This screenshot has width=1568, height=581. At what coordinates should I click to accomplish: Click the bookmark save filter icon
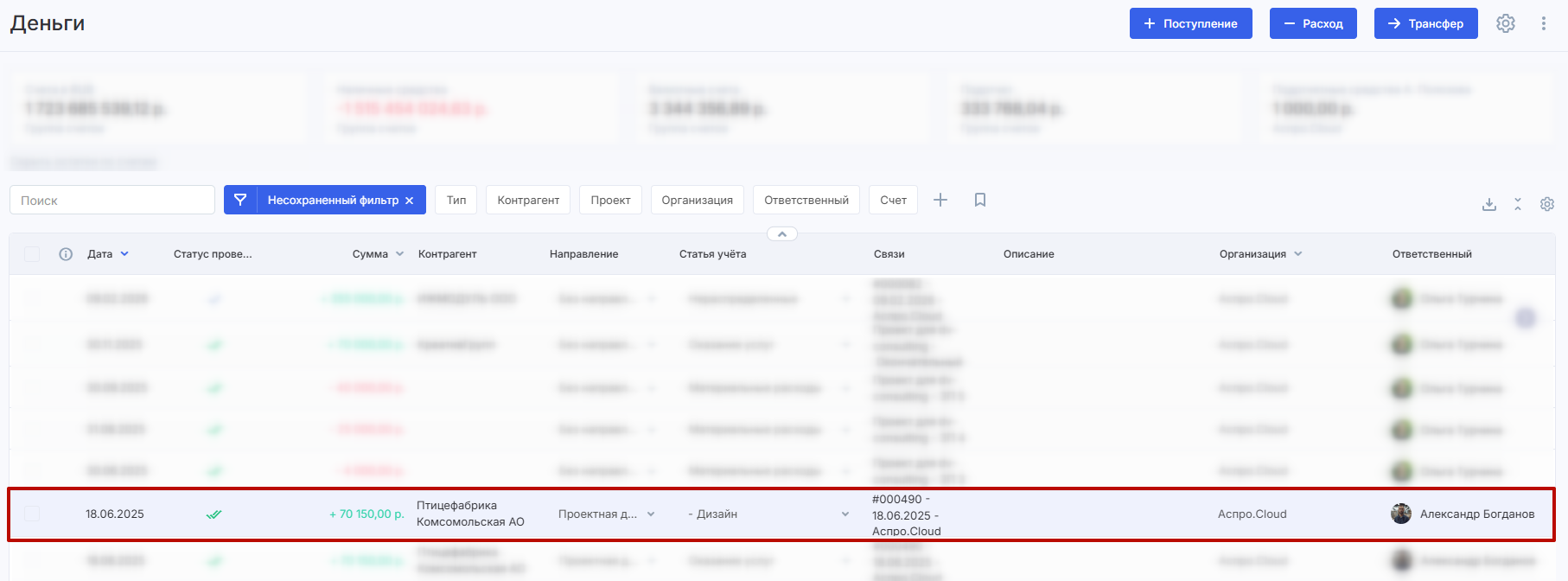979,200
